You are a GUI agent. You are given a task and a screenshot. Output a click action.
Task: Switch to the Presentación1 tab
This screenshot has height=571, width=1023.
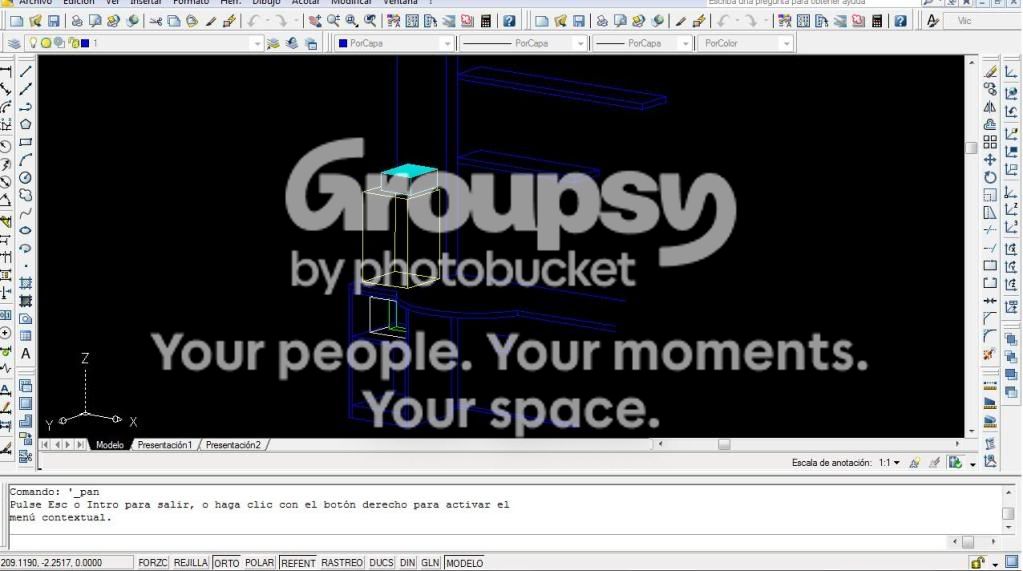pyautogui.click(x=164, y=445)
